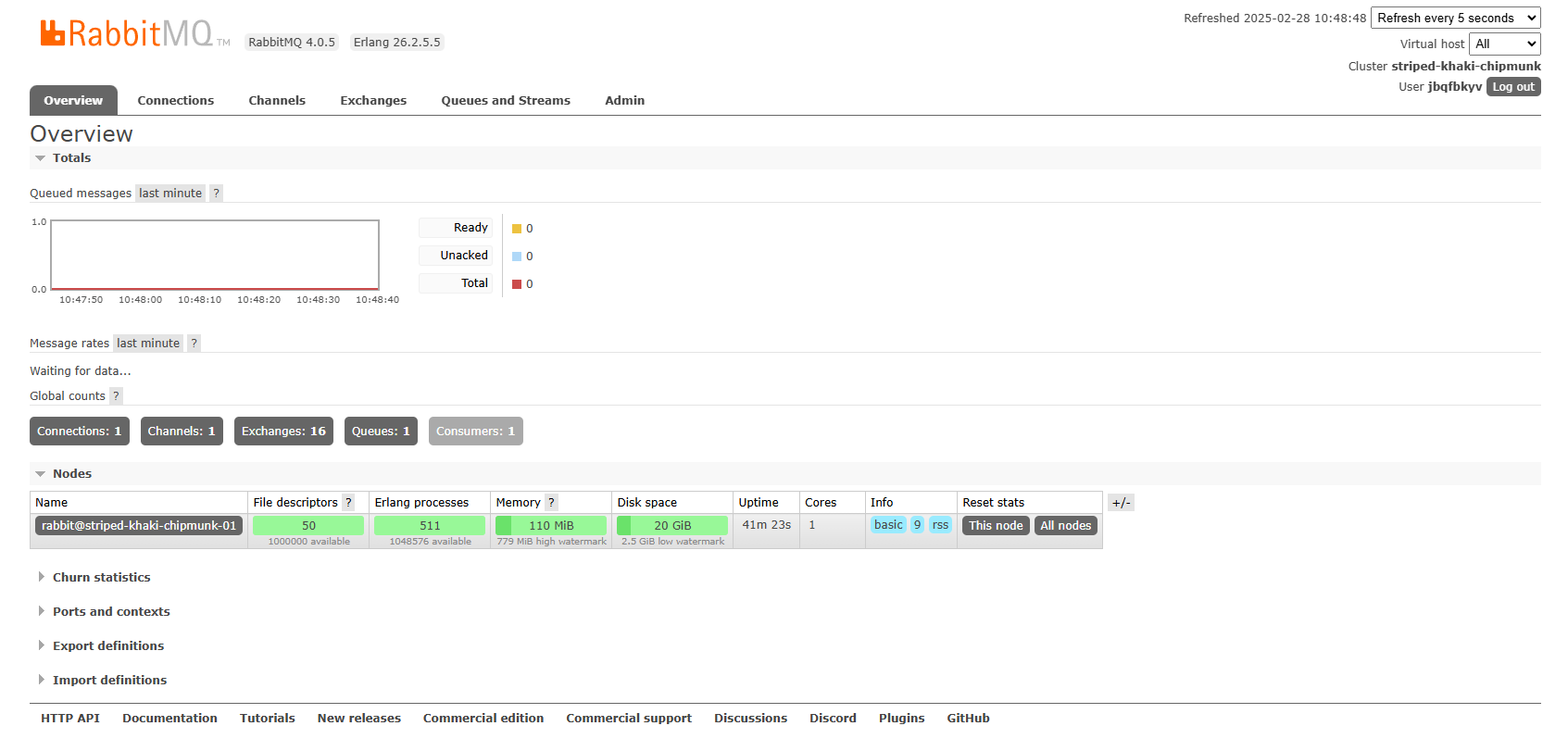
Task: Open the Commercial edition link
Action: (483, 718)
